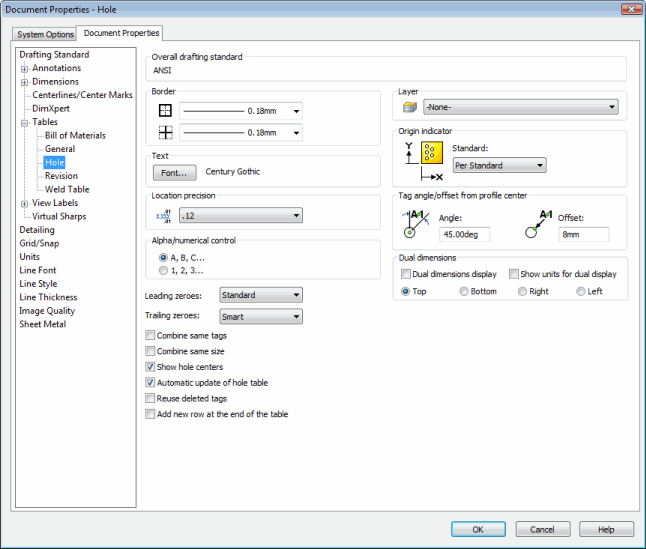Select Hole under Tables
Image resolution: width=646 pixels, height=549 pixels.
[54, 162]
